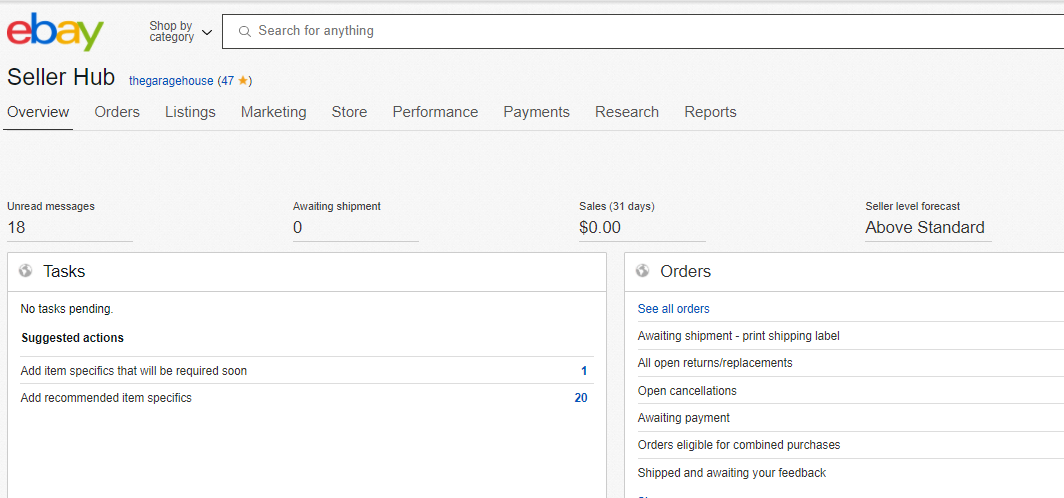Viewport: 1064px width, 498px height.
Task: Open Unread messages count 18
Action: [x=16, y=227]
